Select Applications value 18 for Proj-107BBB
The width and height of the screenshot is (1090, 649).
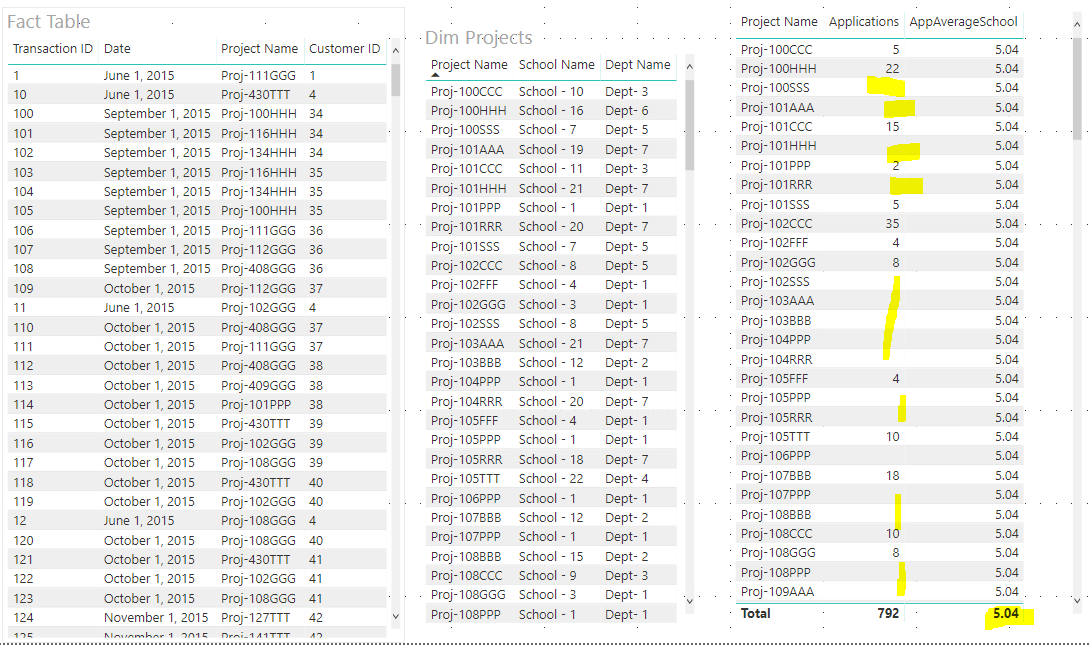[892, 476]
